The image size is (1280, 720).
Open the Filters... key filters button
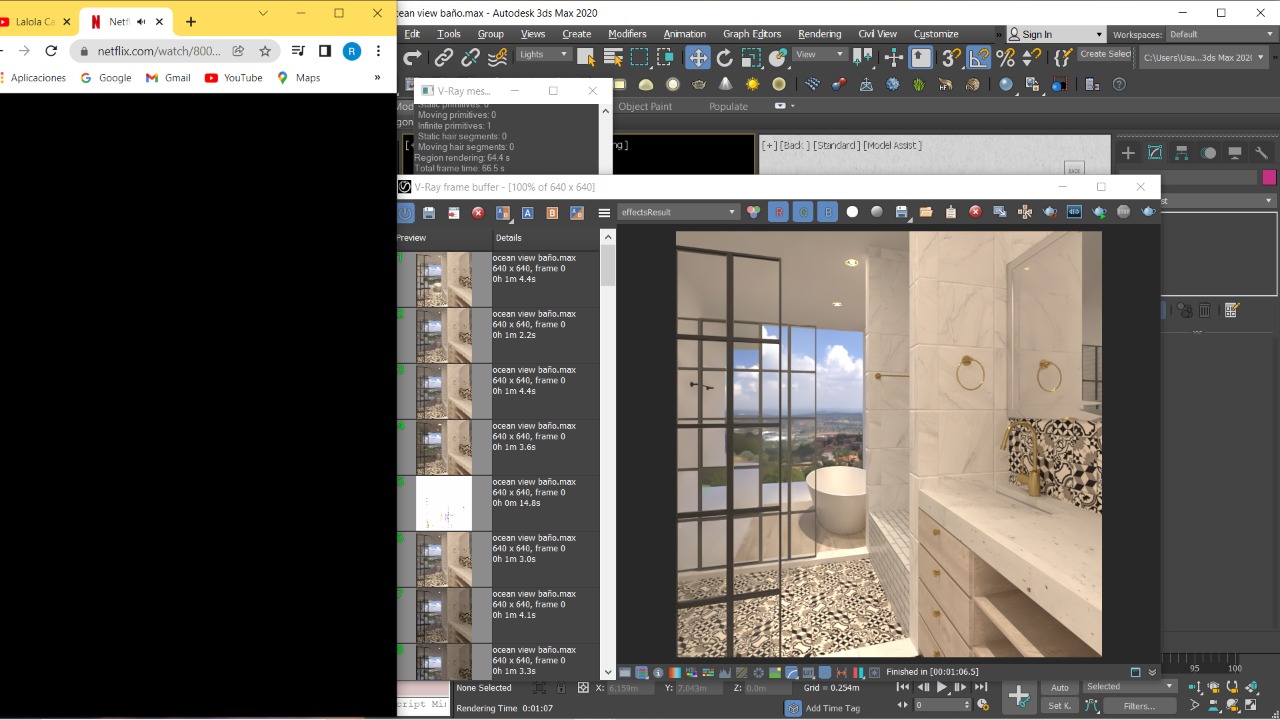pyautogui.click(x=1139, y=706)
